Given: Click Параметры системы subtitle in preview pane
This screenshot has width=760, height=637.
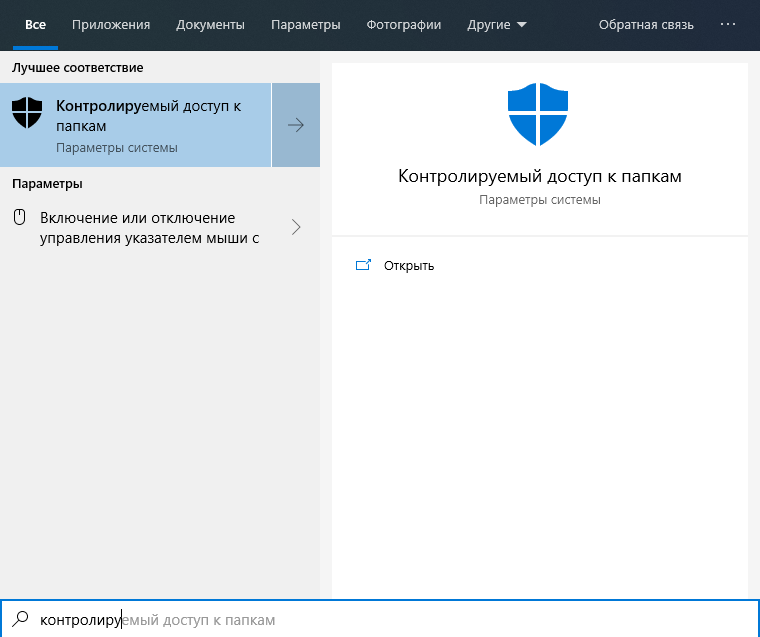Looking at the screenshot, I should point(539,200).
